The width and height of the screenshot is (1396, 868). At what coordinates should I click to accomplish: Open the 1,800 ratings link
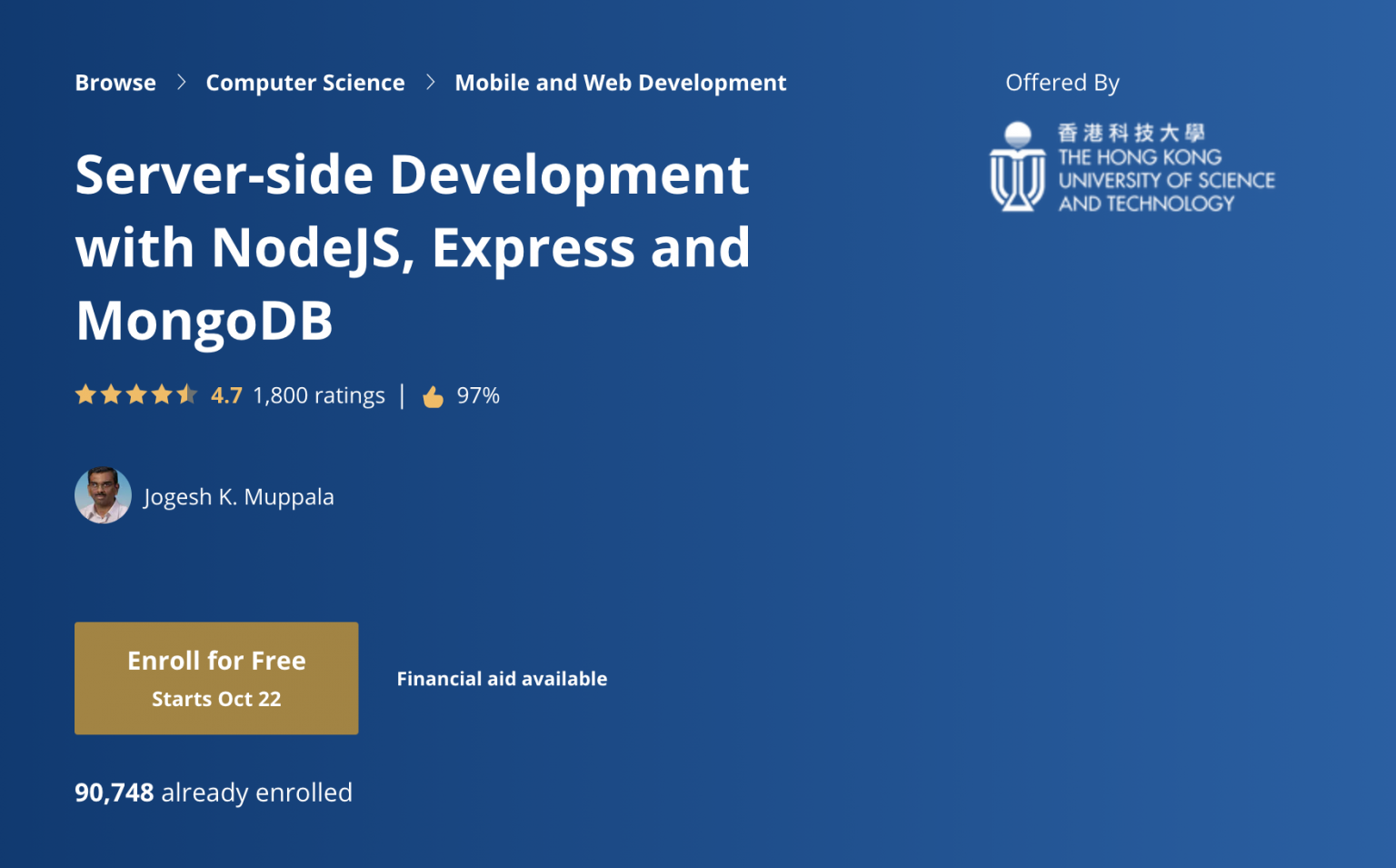(319, 395)
